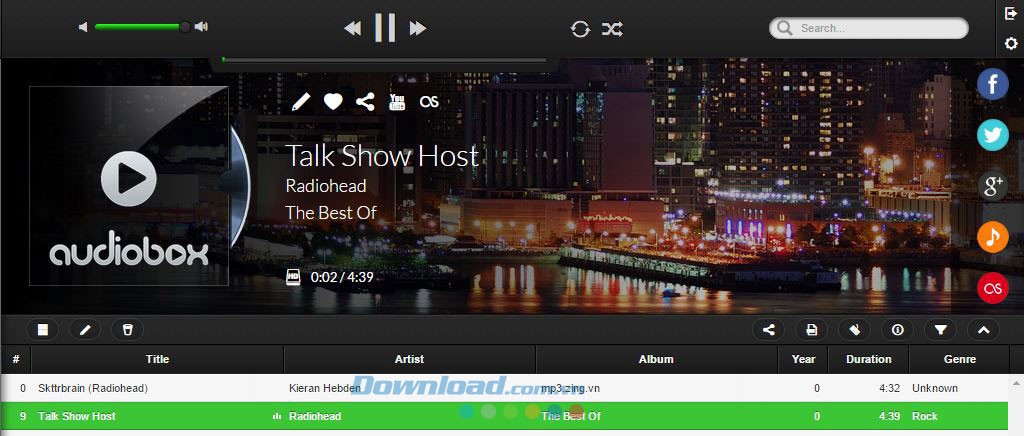Screen dimensions: 1024x436
Task: Pause the current song
Action: tap(385, 27)
